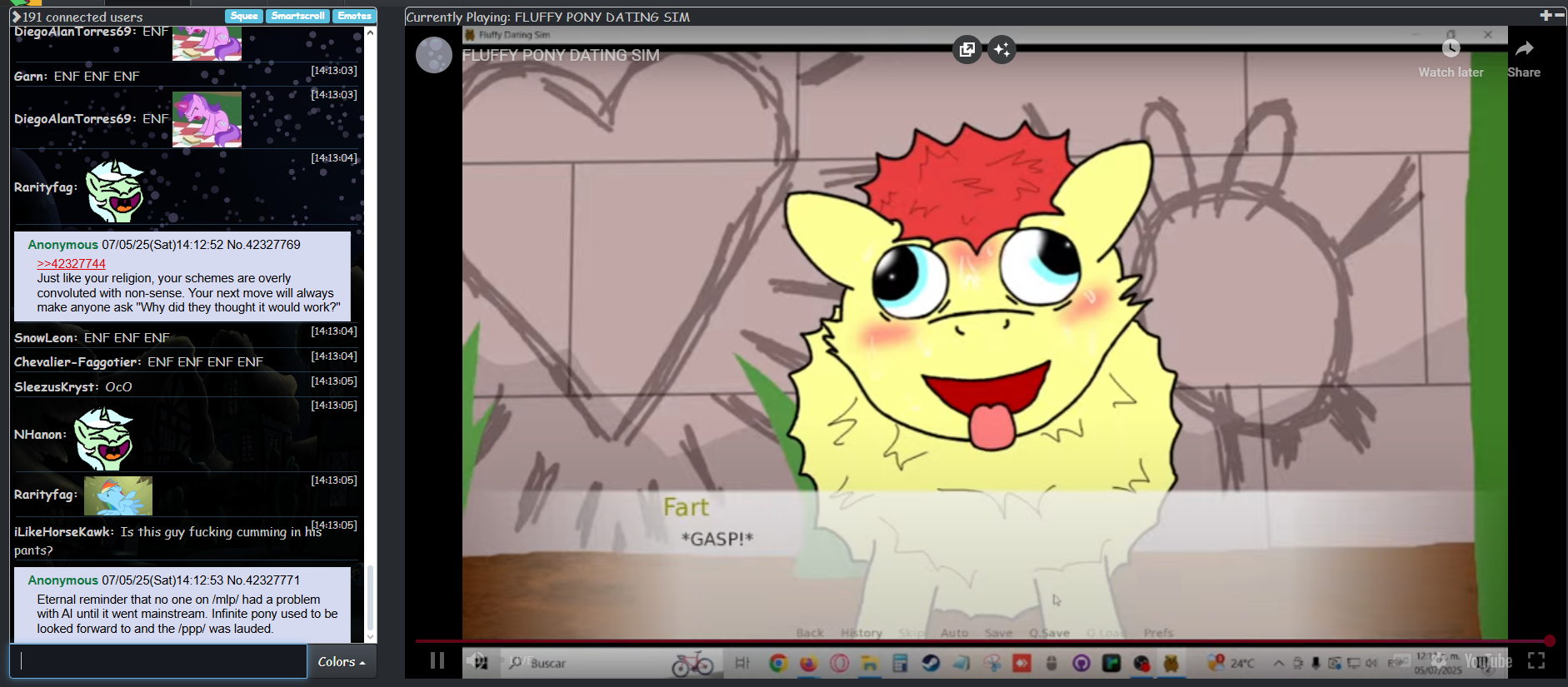The image size is (1568, 687).
Task: Add the video to Watch later
Action: (x=1451, y=58)
